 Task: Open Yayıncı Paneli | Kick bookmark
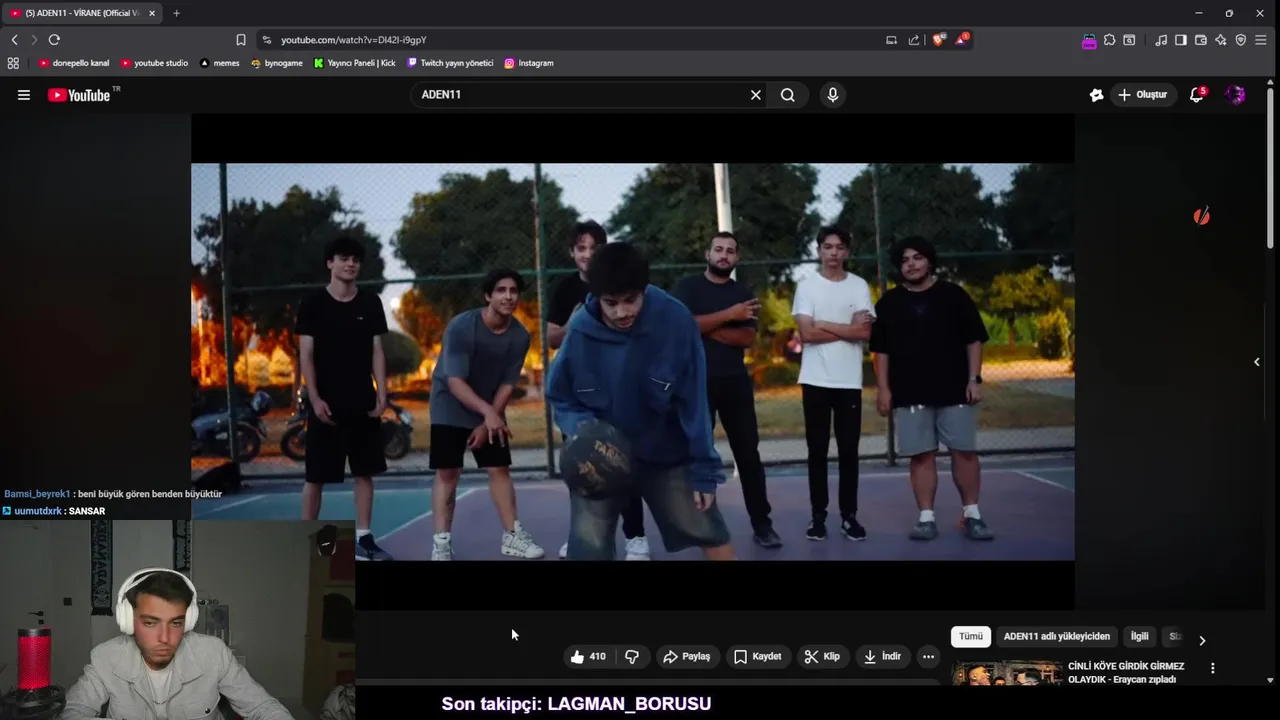pos(355,63)
